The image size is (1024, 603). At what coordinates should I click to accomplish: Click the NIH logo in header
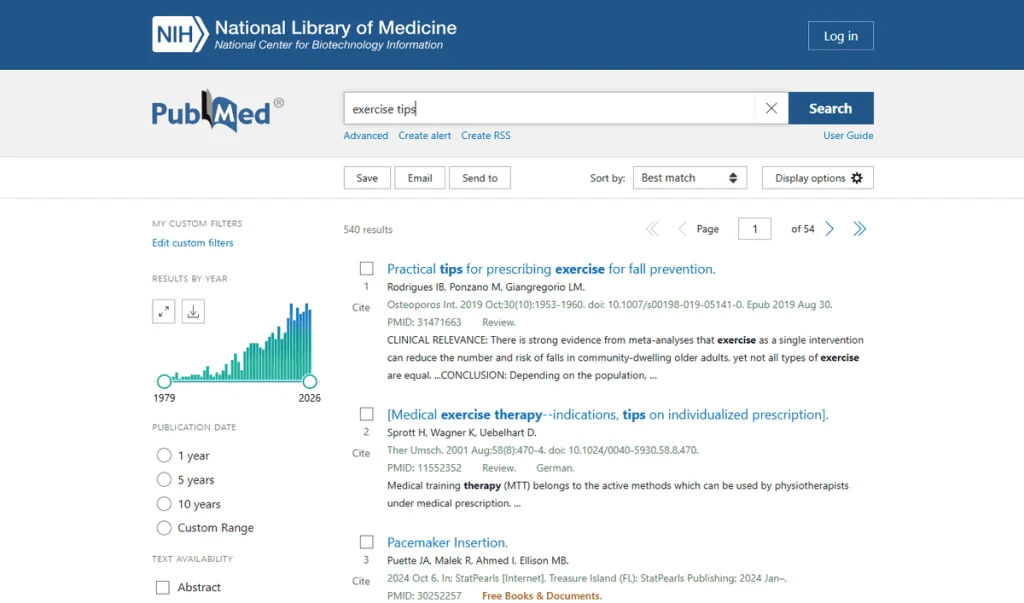pyautogui.click(x=180, y=34)
